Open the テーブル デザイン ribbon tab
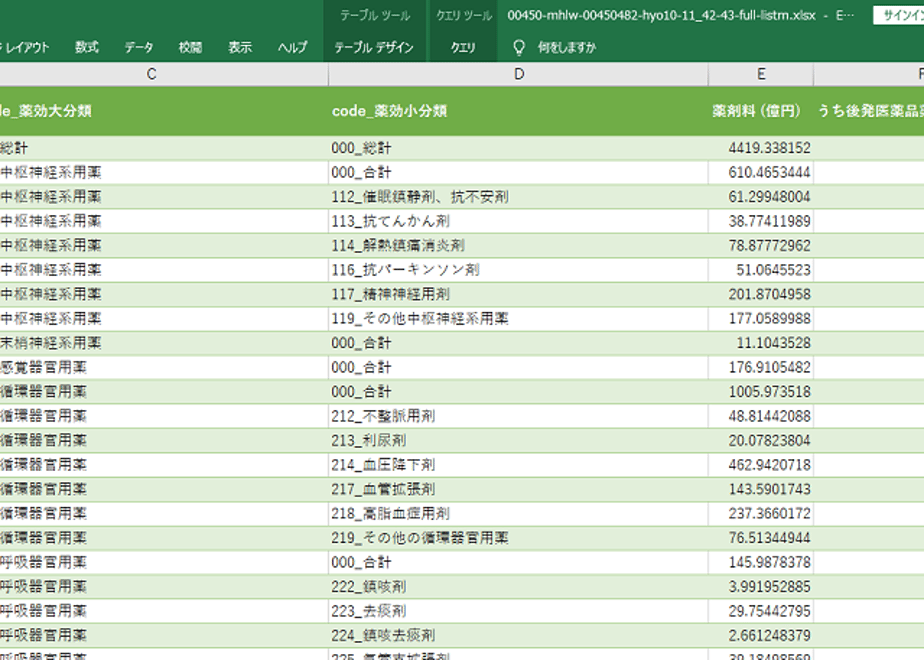The height and width of the screenshot is (660, 924). pyautogui.click(x=374, y=47)
